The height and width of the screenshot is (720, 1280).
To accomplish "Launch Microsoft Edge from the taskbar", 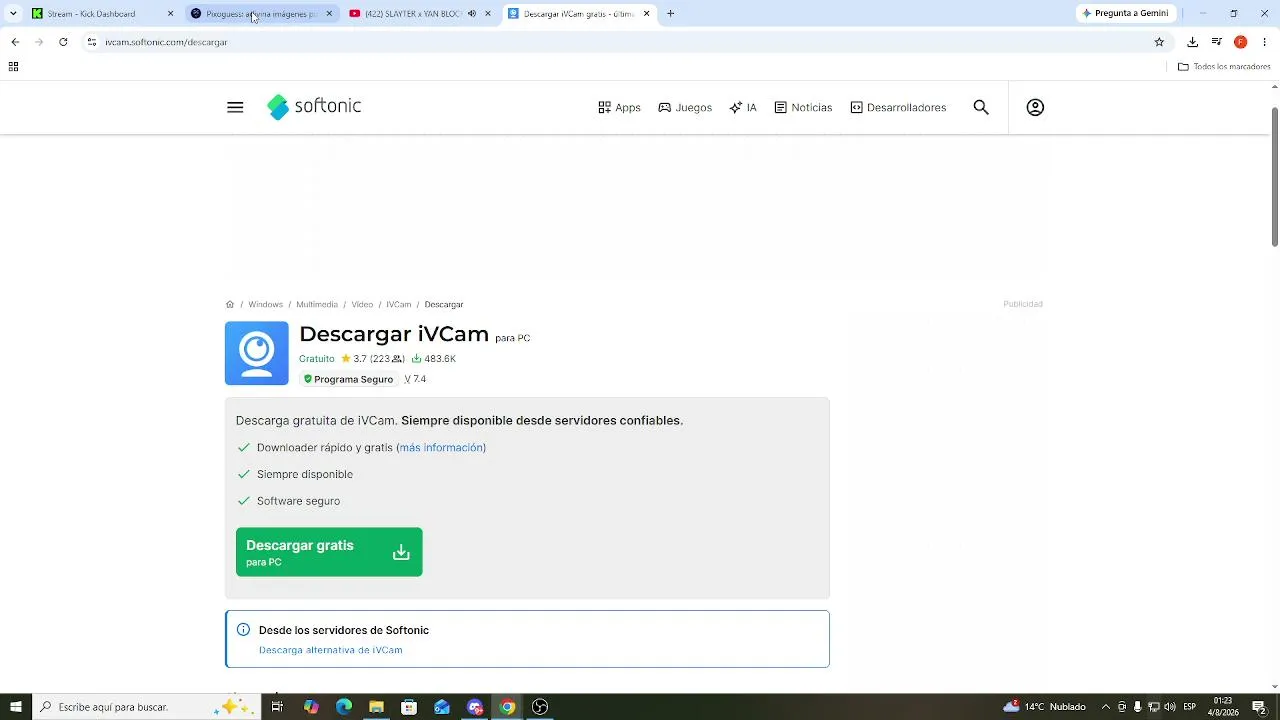I will pos(344,707).
